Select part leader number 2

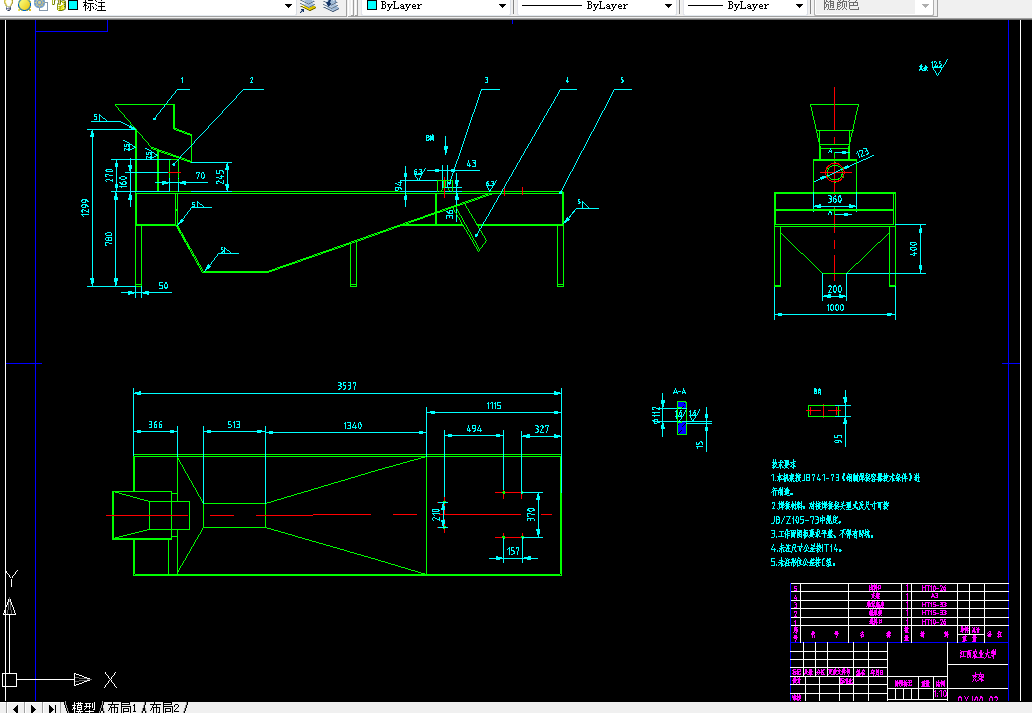click(251, 80)
